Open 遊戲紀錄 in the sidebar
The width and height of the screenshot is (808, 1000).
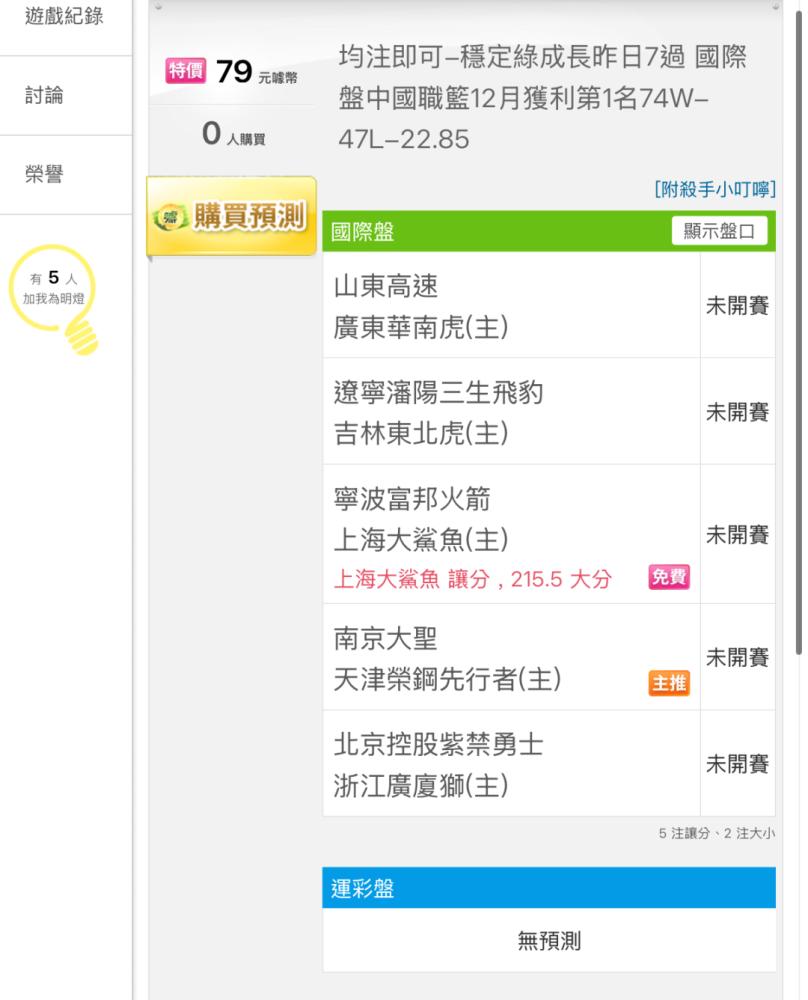[x=64, y=17]
